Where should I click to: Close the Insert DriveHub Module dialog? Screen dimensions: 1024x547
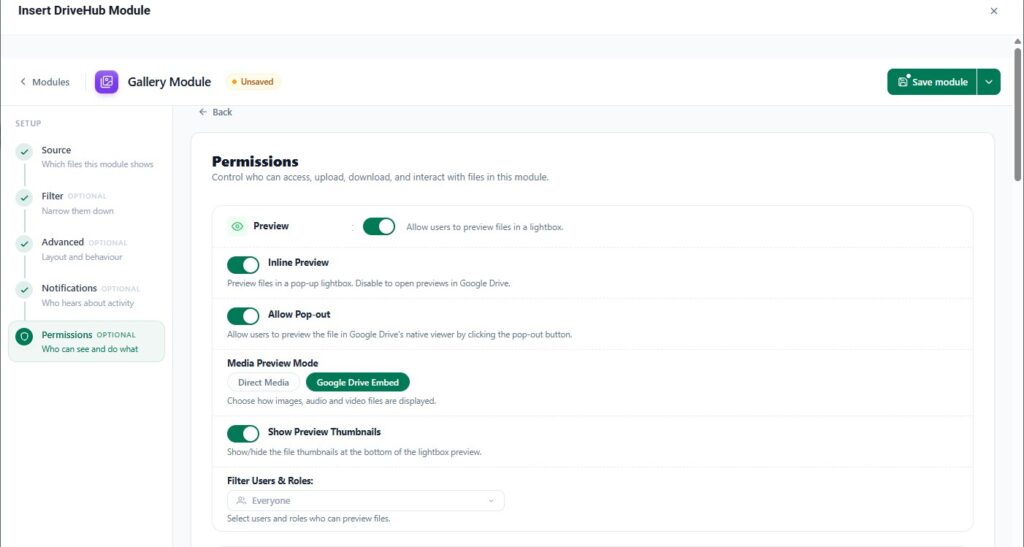point(994,11)
